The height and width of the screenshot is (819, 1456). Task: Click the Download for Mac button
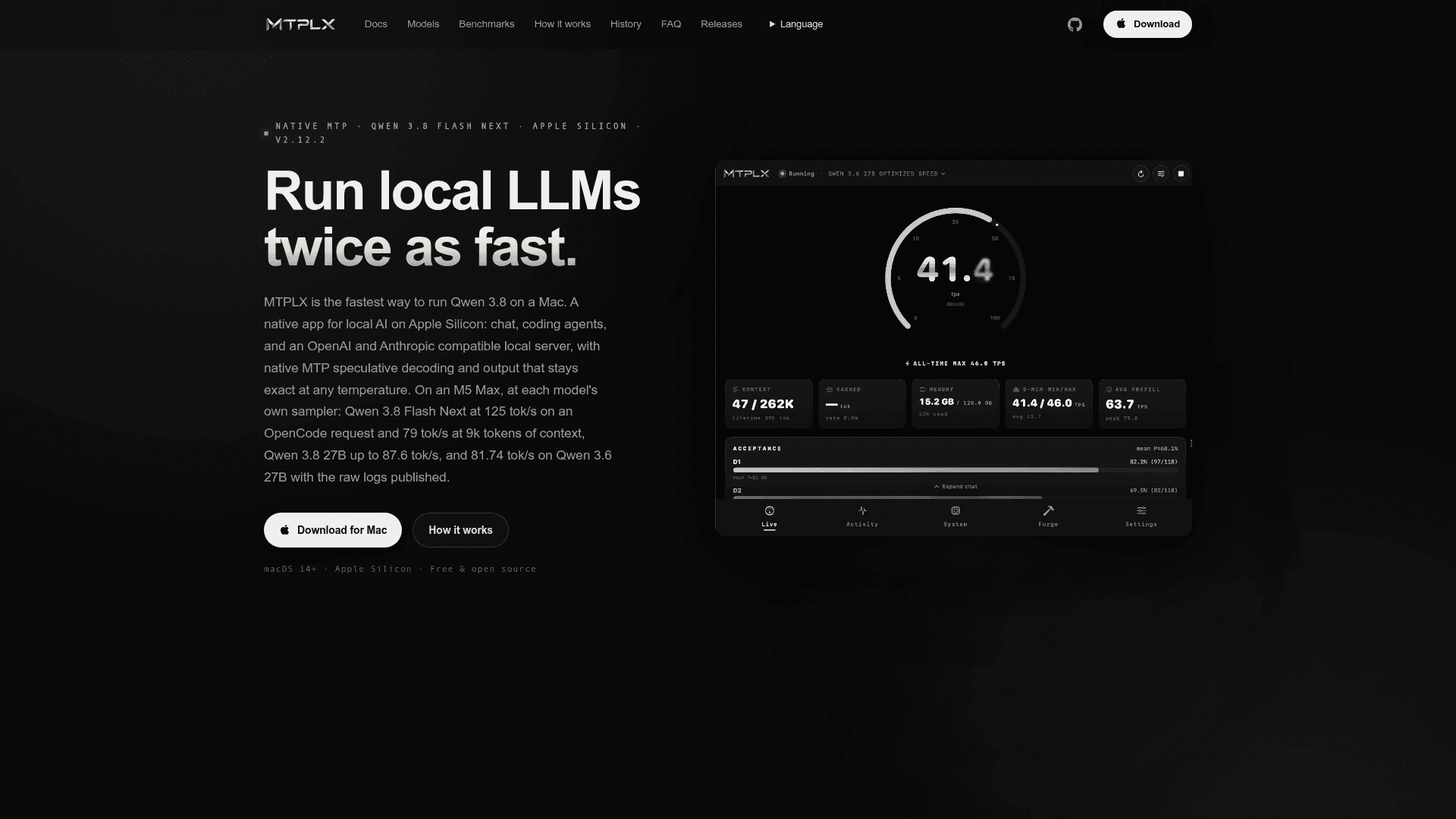(x=333, y=530)
